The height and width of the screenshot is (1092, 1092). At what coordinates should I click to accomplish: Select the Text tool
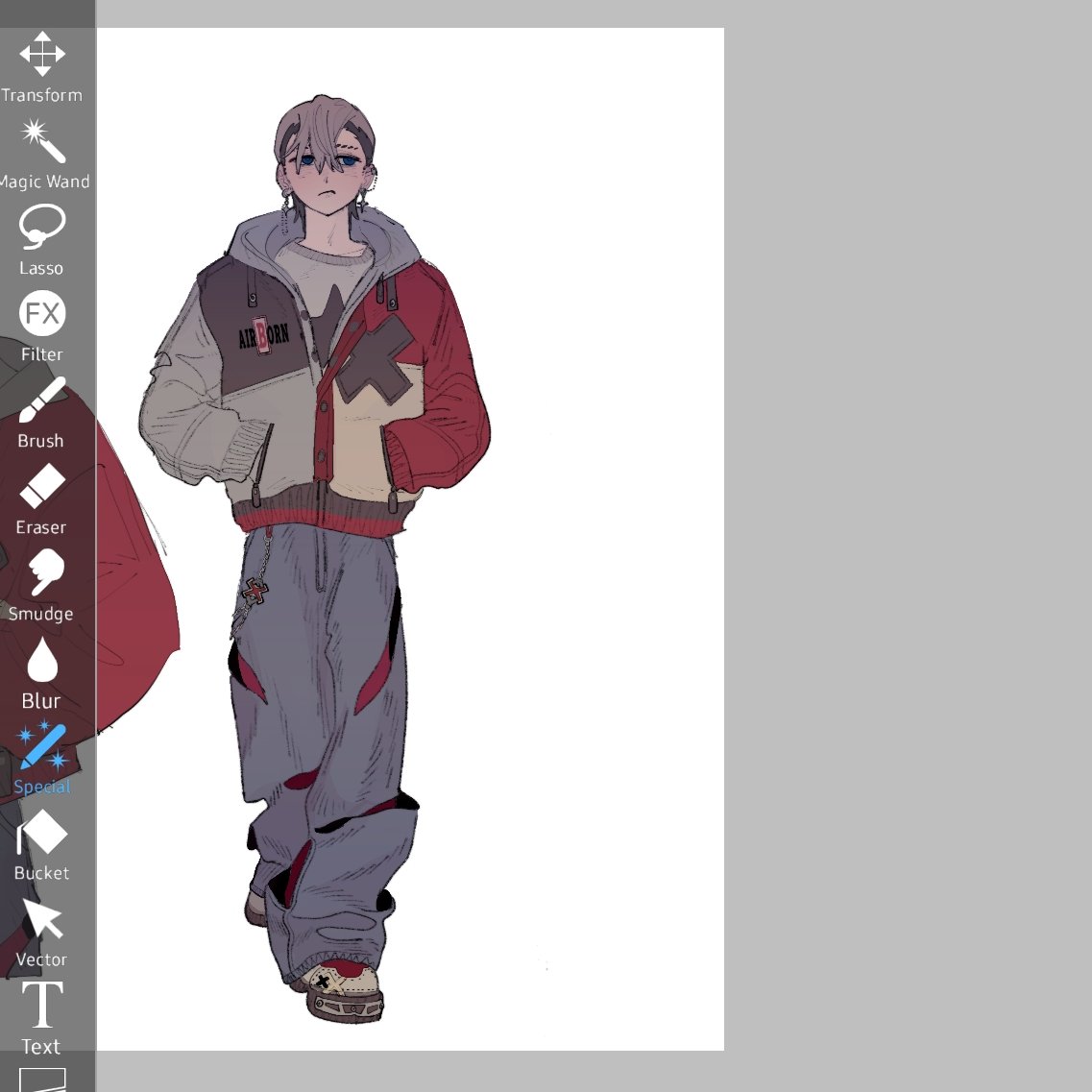(x=42, y=1018)
